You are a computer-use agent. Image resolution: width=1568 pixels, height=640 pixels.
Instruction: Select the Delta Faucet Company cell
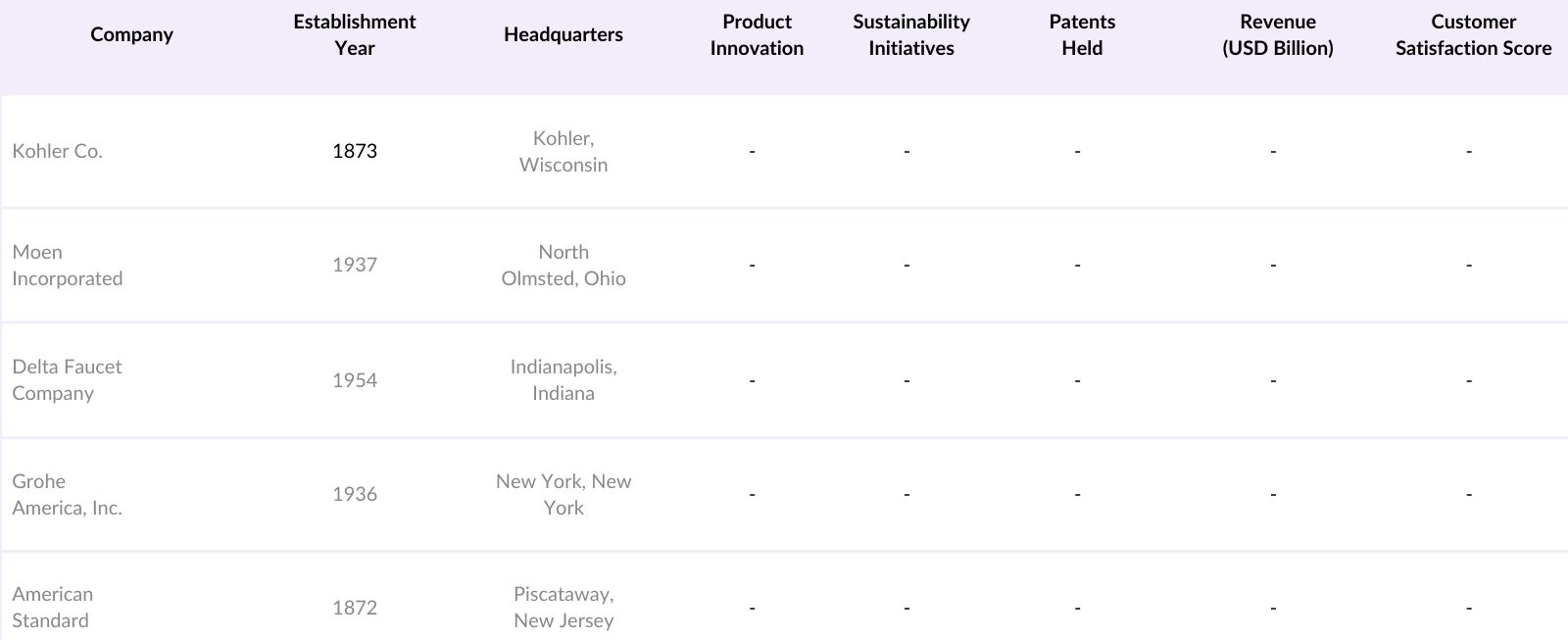pyautogui.click(x=67, y=379)
